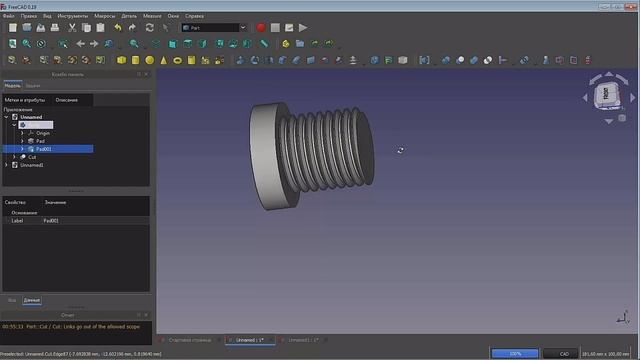
Task: Click the Measure ruler icon
Action: 264,44
